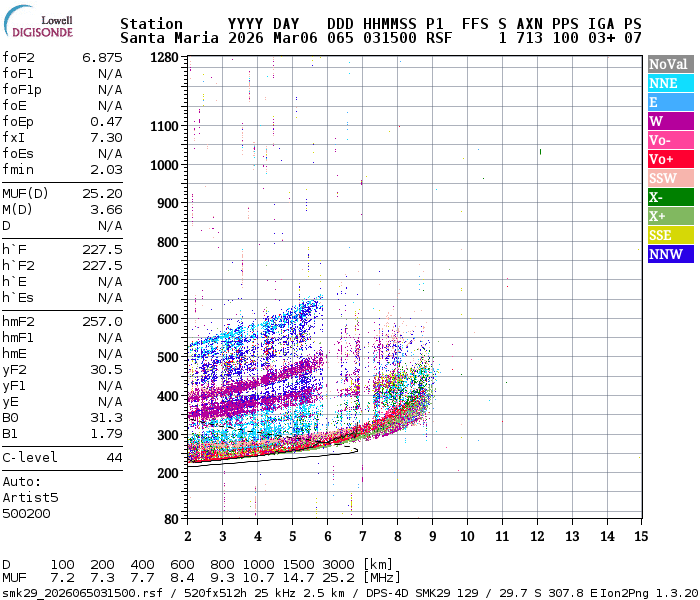Click the 500200 version number
This screenshot has width=700, height=600.
[26, 513]
